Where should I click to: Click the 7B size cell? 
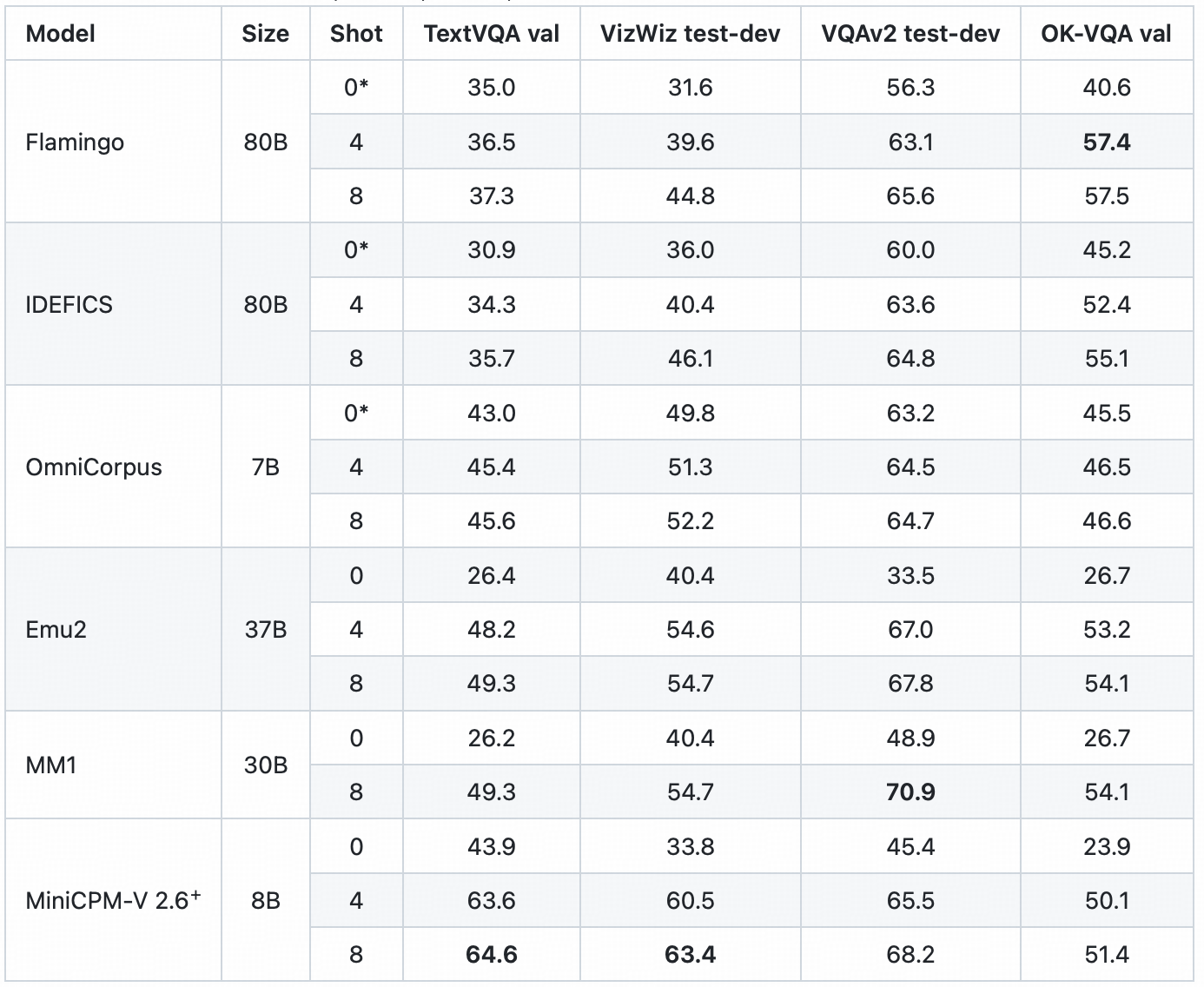point(265,467)
